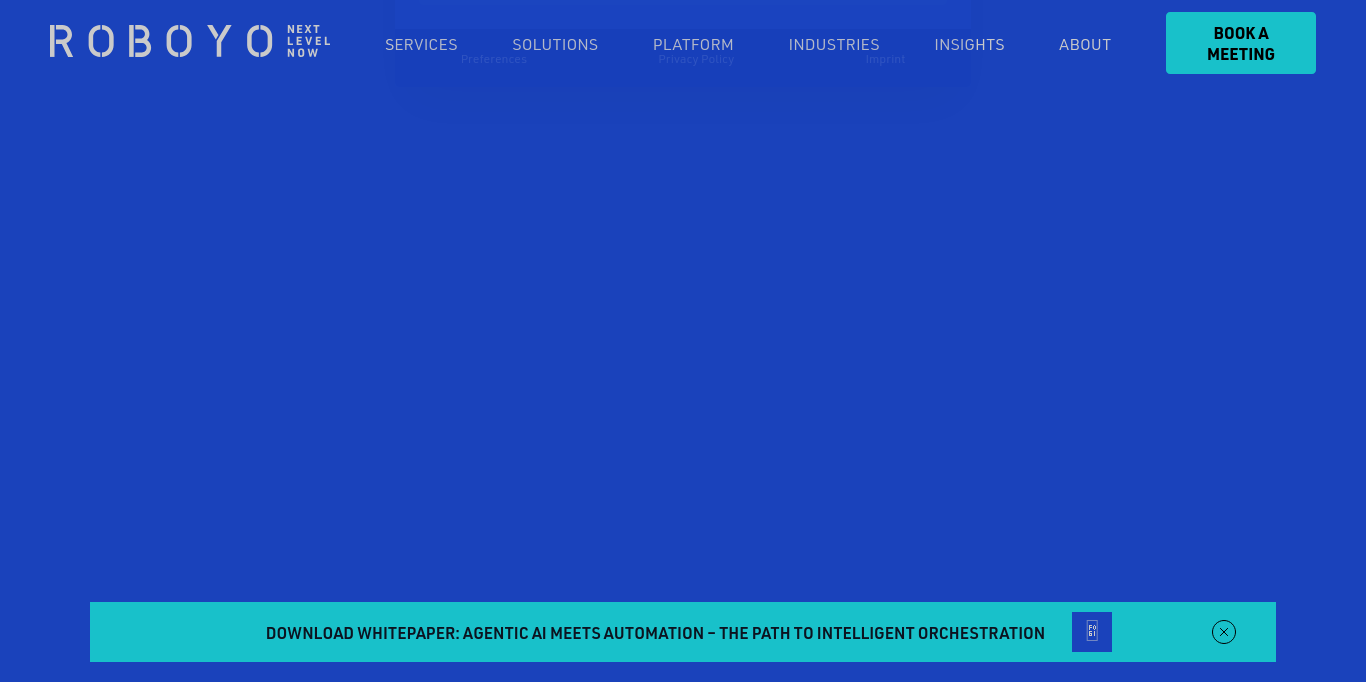Expand the Platform navigation item
Screen dimensions: 1366x682
tap(693, 45)
